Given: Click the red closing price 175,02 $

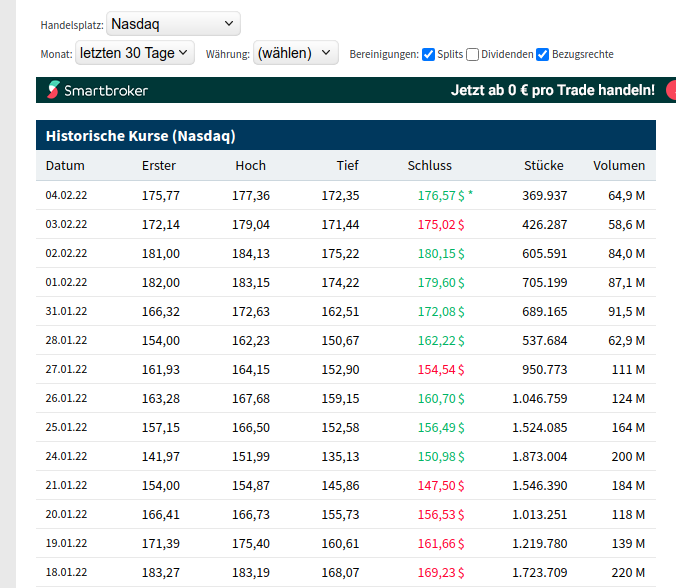Looking at the screenshot, I should (x=440, y=224).
